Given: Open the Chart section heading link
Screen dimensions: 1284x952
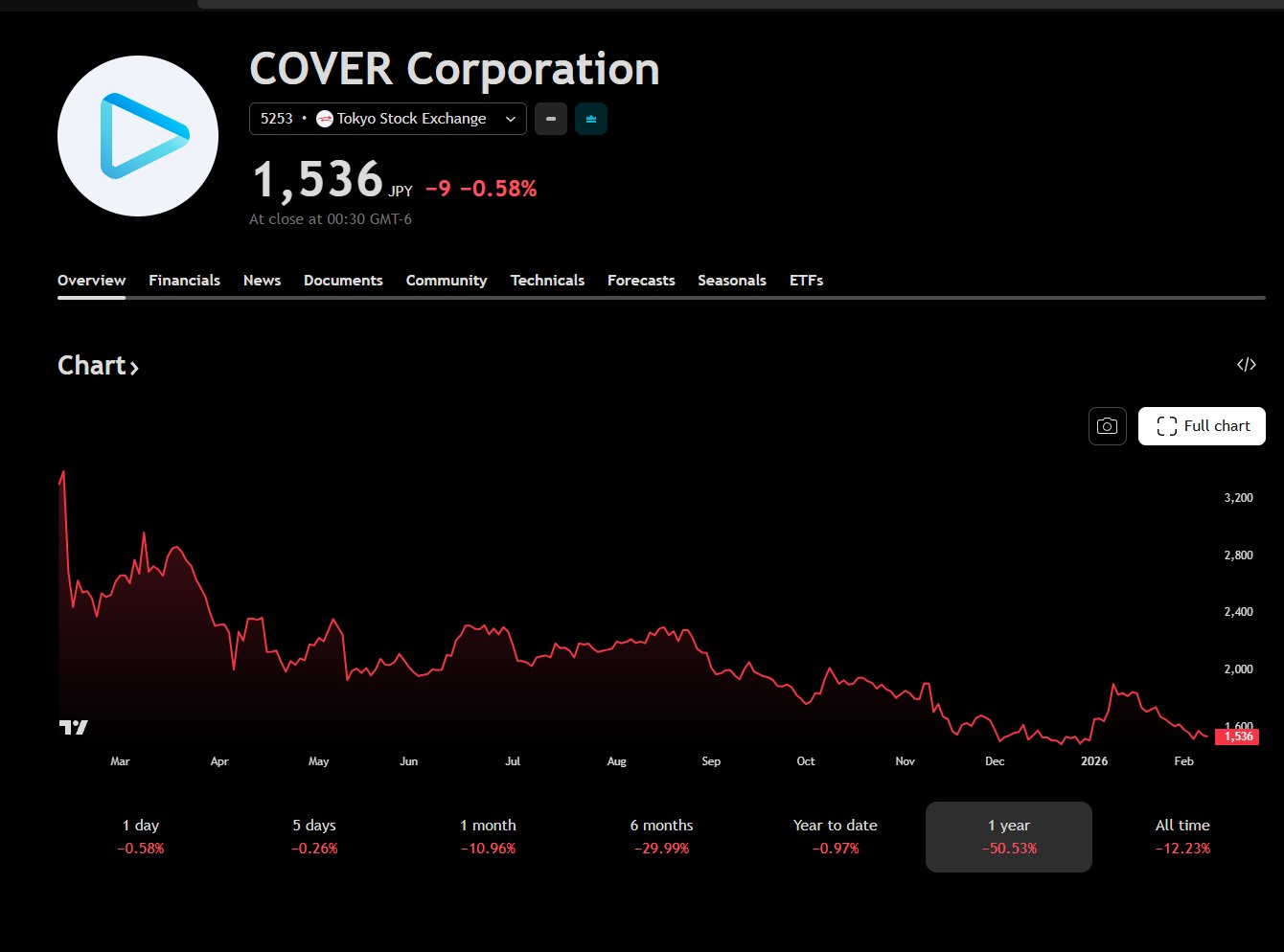Looking at the screenshot, I should pos(98,366).
